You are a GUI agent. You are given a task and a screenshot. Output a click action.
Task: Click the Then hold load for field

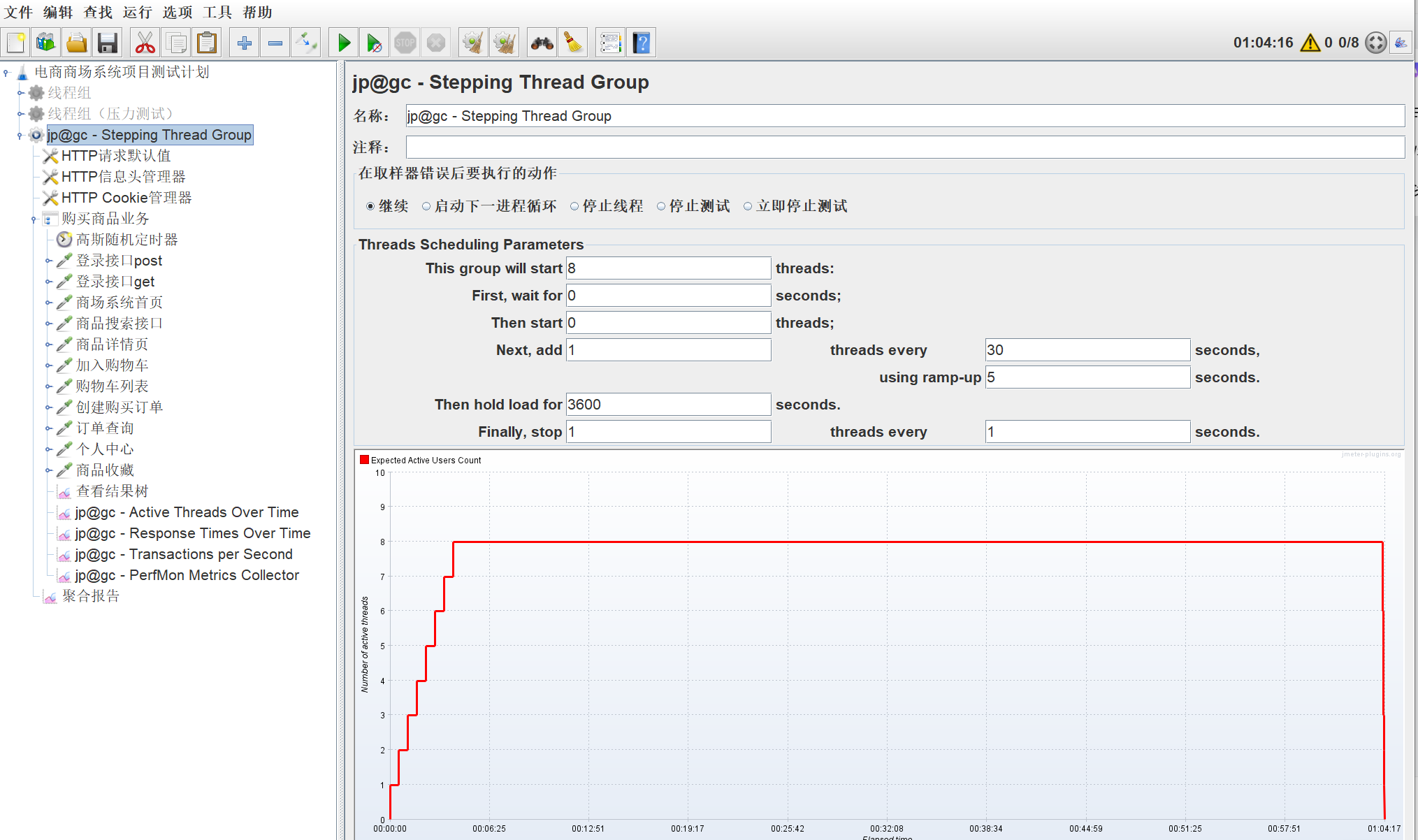668,405
